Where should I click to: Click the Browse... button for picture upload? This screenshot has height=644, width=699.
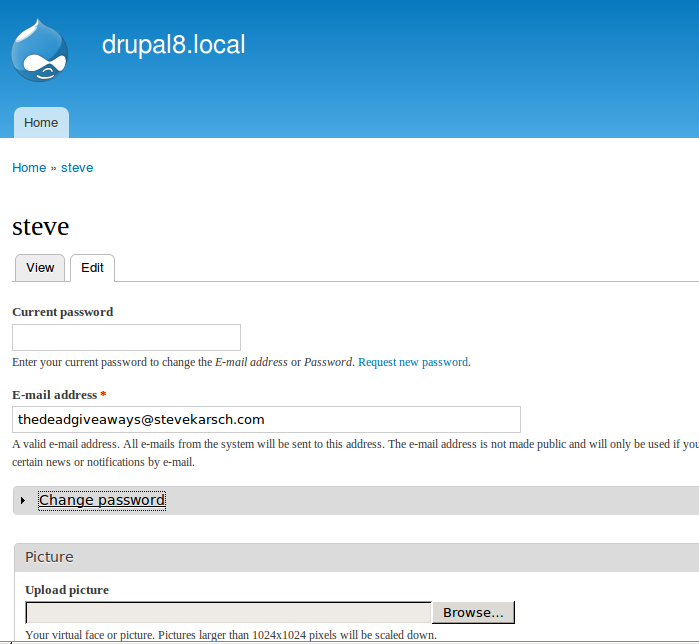[473, 612]
